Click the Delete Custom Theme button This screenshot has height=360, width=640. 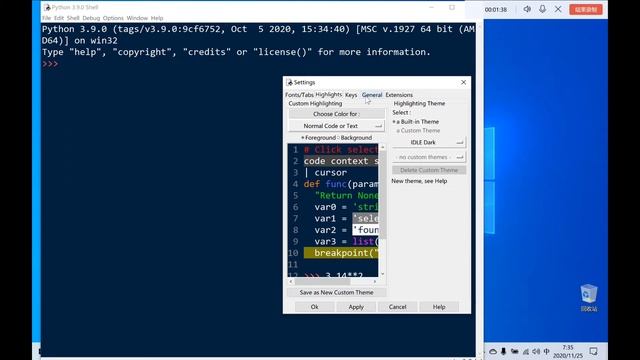point(429,170)
